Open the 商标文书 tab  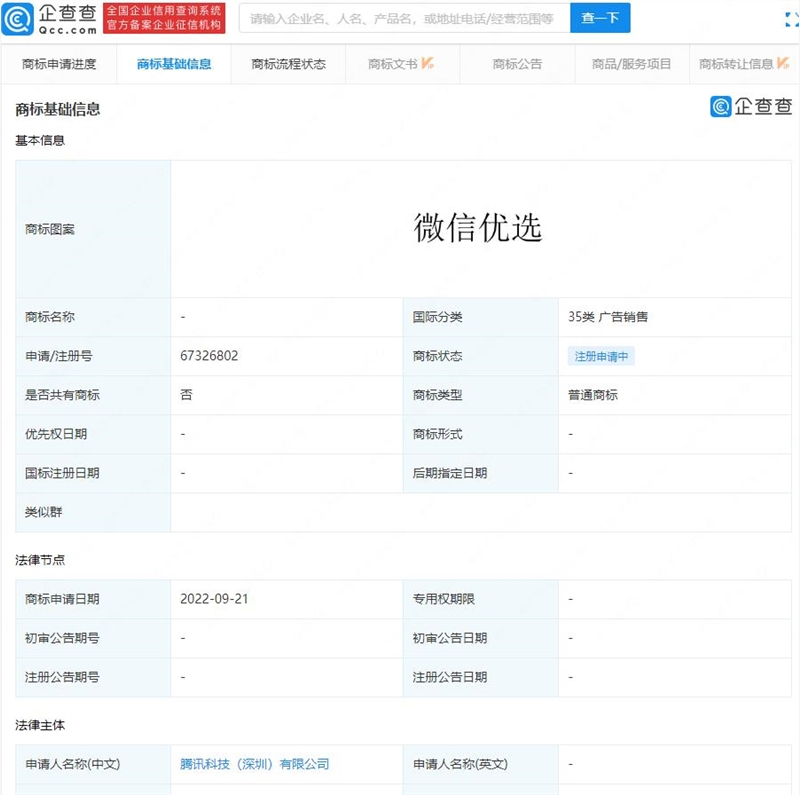pyautogui.click(x=395, y=62)
